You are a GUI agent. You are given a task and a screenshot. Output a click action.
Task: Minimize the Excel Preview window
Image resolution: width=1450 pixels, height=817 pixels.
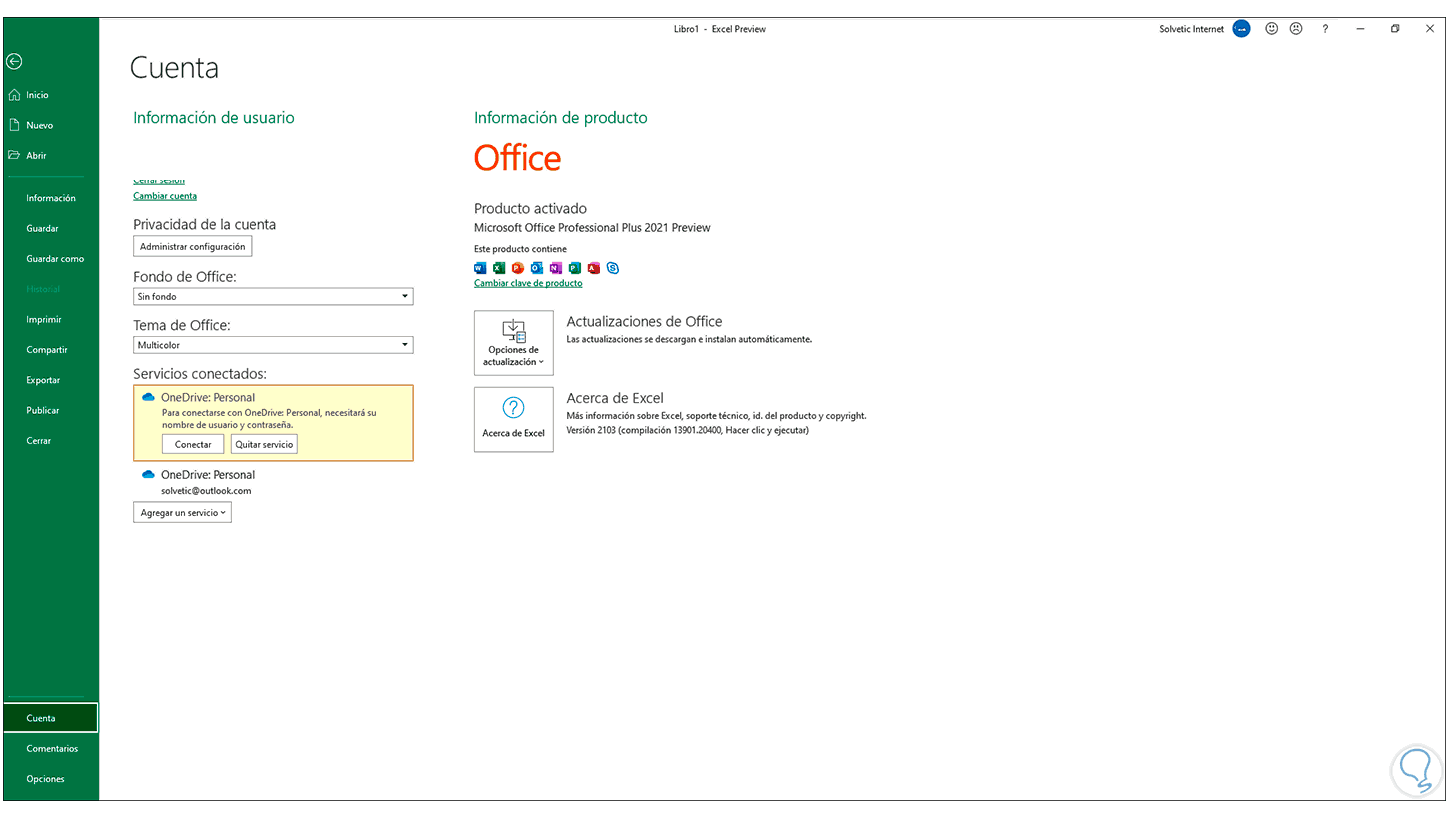point(1361,29)
